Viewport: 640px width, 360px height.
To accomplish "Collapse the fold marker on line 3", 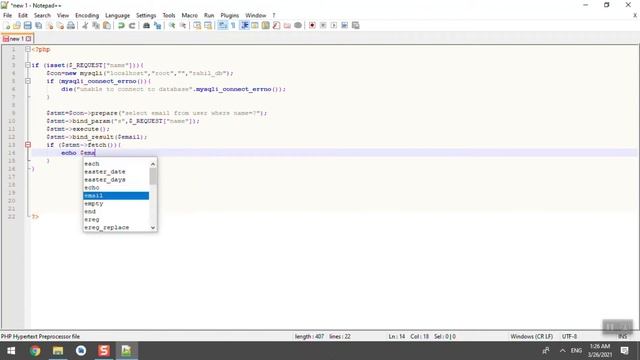I will [x=28, y=65].
